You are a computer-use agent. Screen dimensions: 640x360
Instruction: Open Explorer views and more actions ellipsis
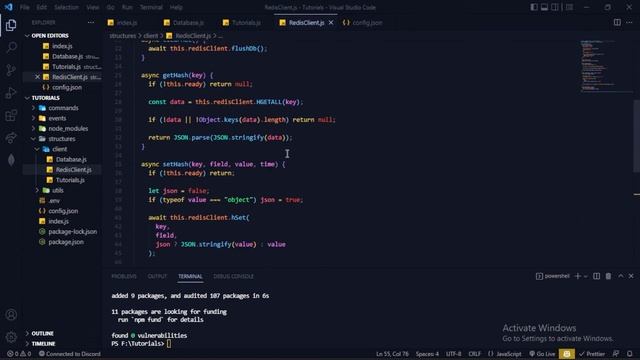click(x=91, y=22)
